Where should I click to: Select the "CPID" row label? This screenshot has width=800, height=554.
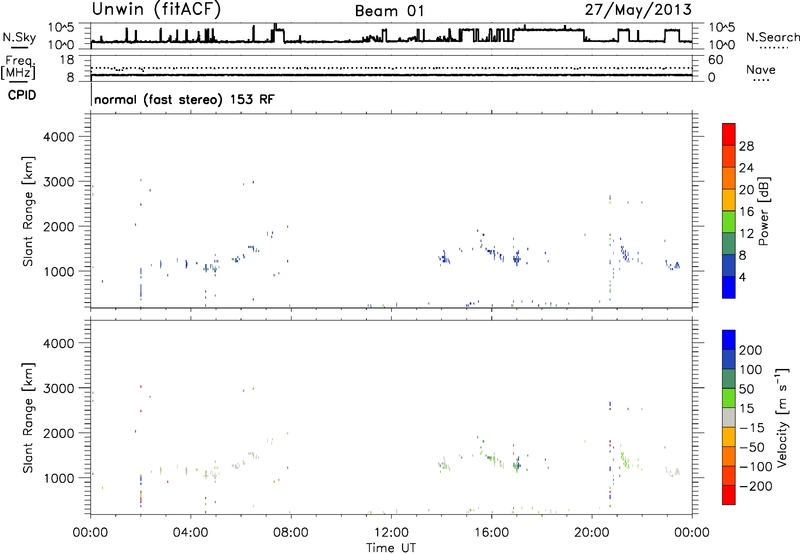[x=22, y=95]
